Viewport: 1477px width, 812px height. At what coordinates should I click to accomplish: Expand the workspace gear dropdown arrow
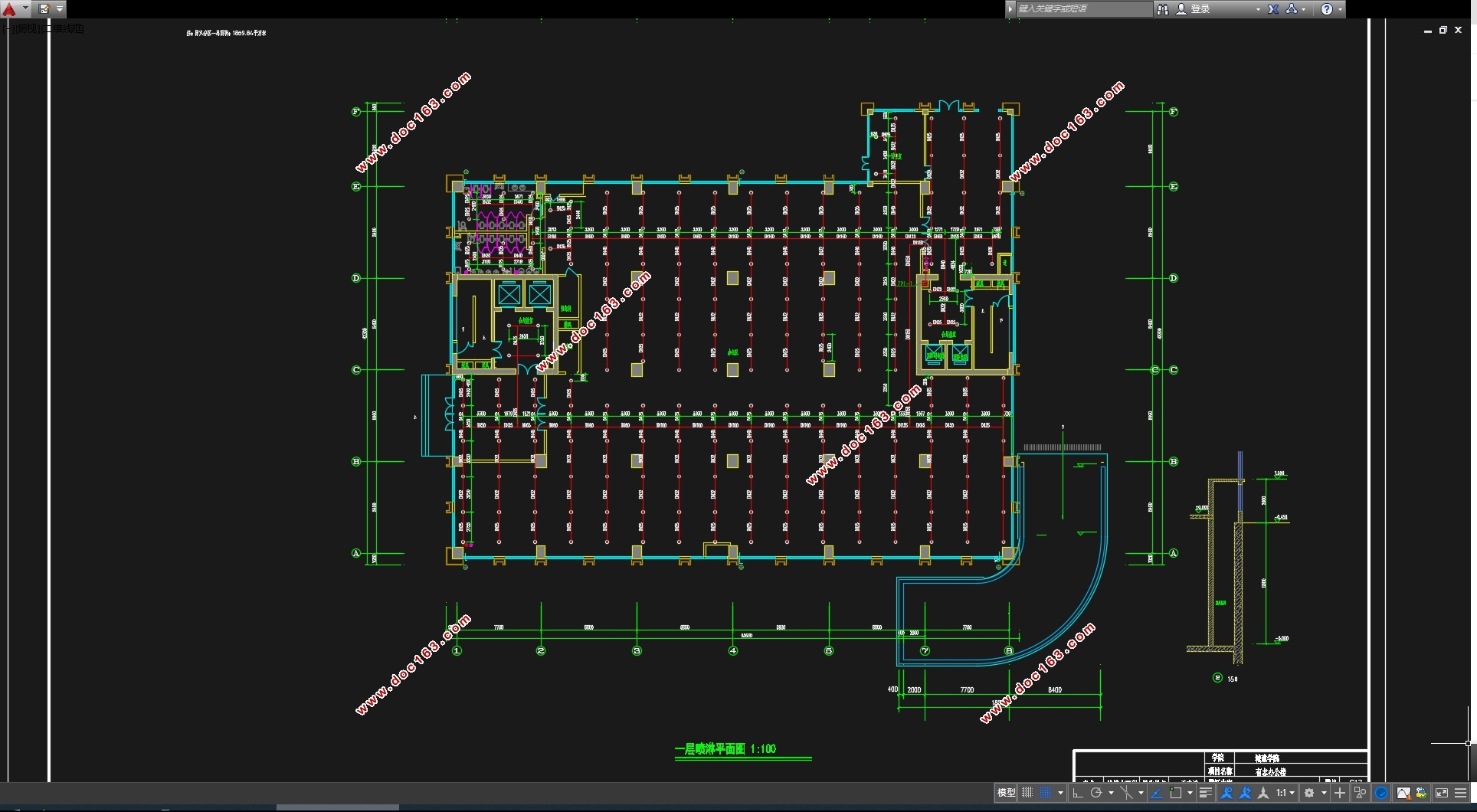[1324, 793]
